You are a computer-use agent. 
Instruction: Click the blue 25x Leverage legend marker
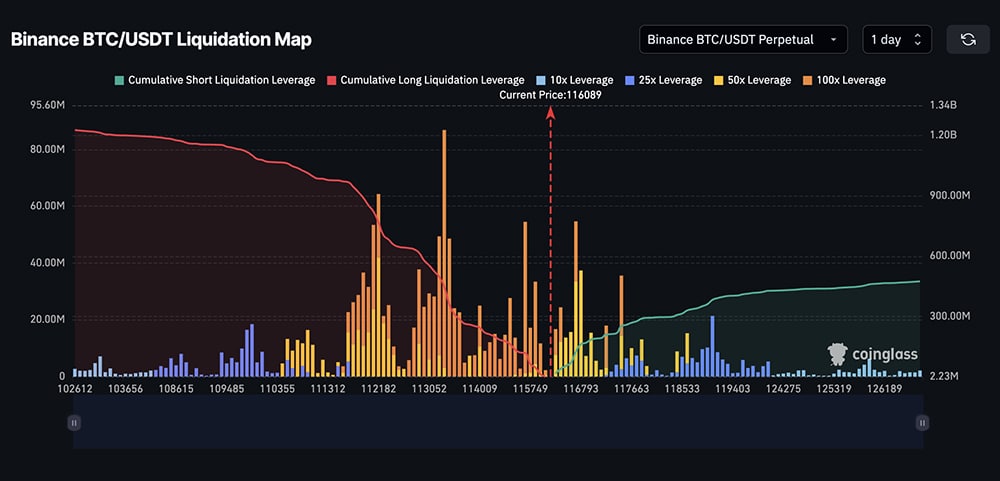coord(629,80)
